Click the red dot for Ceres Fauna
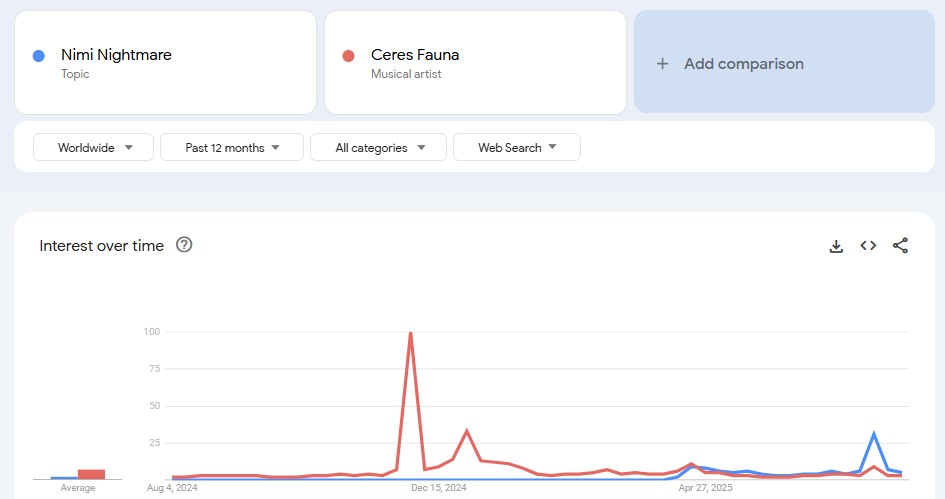Screen dimensions: 945x499 348,56
